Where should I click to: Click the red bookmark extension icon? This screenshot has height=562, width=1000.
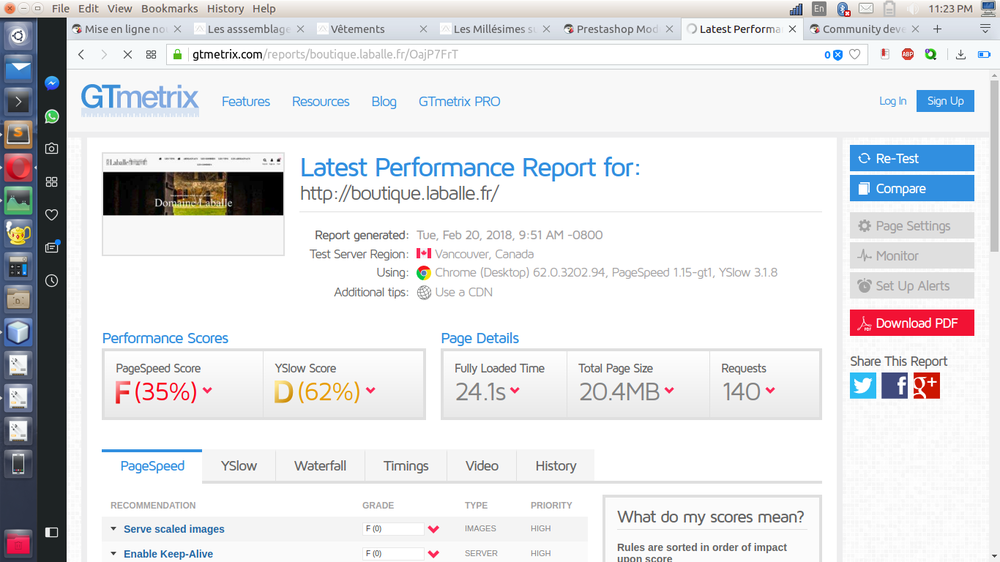click(x=885, y=55)
